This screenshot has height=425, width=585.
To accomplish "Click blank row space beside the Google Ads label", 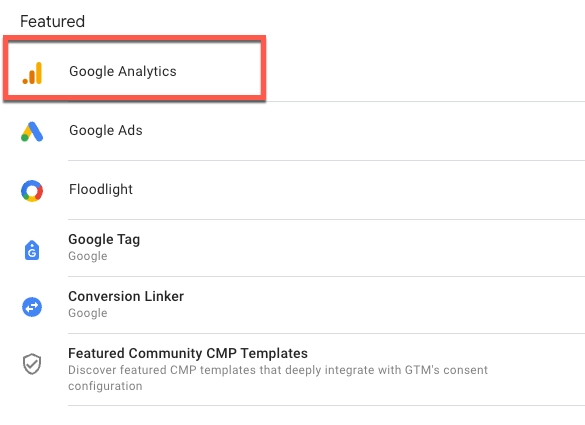I will 362,131.
